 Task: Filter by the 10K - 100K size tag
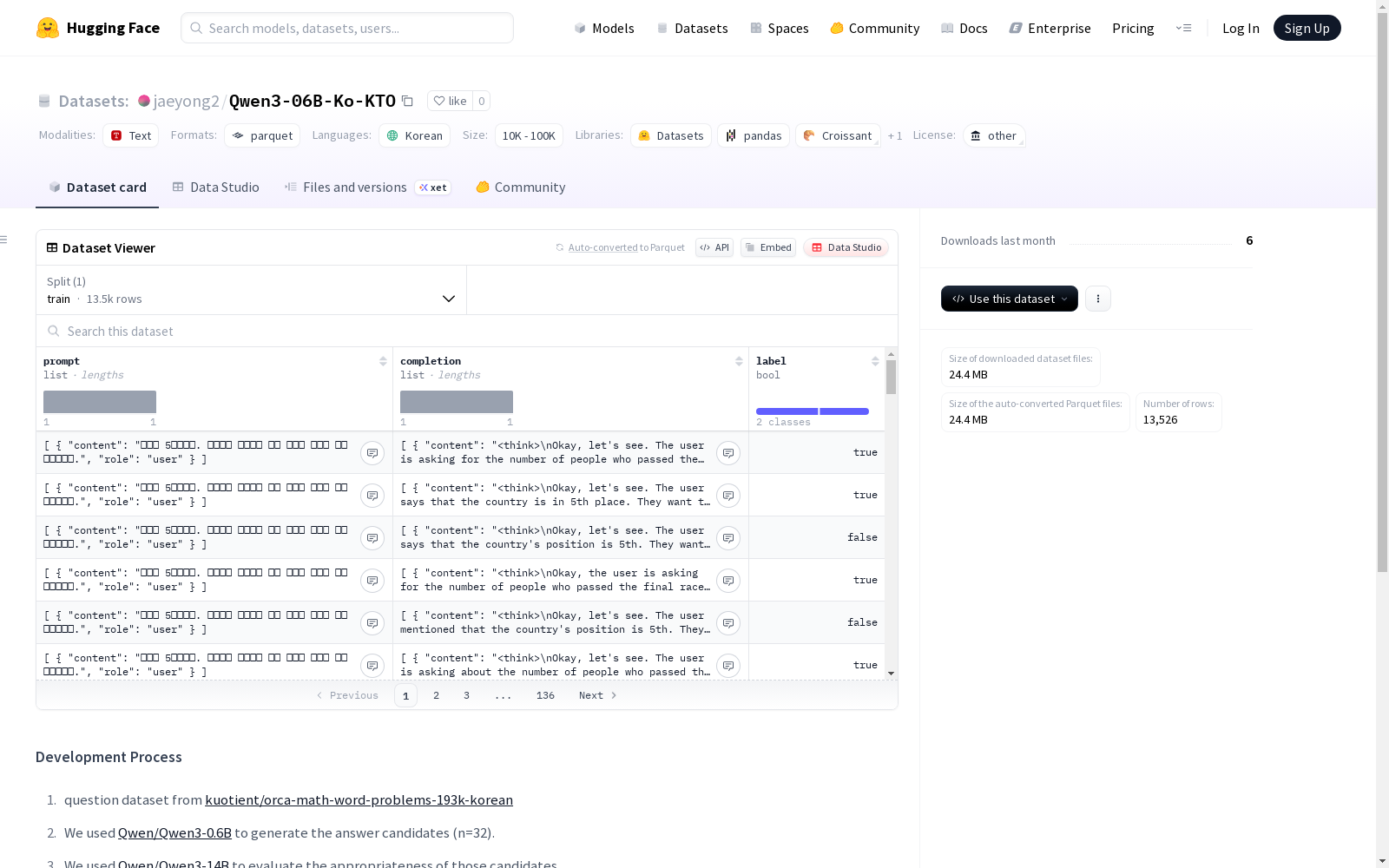pyautogui.click(x=529, y=135)
